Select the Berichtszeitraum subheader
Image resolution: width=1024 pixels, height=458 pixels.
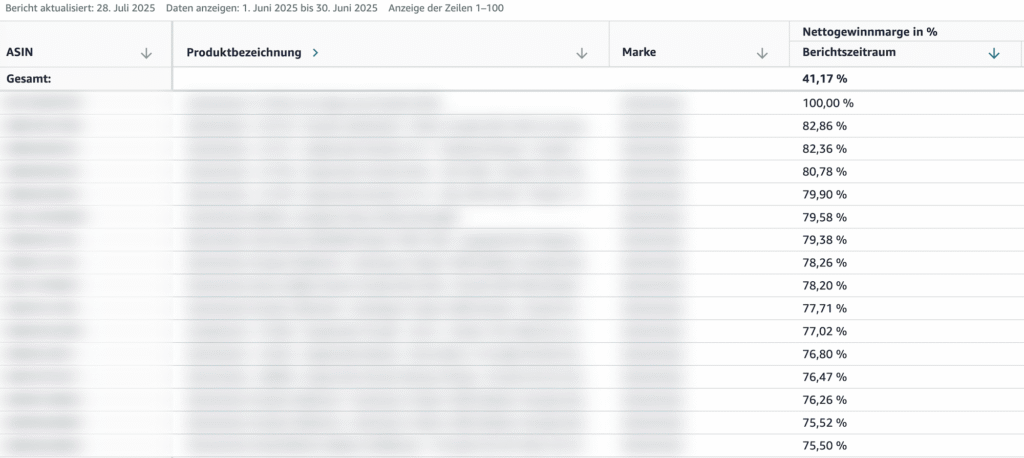[849, 53]
